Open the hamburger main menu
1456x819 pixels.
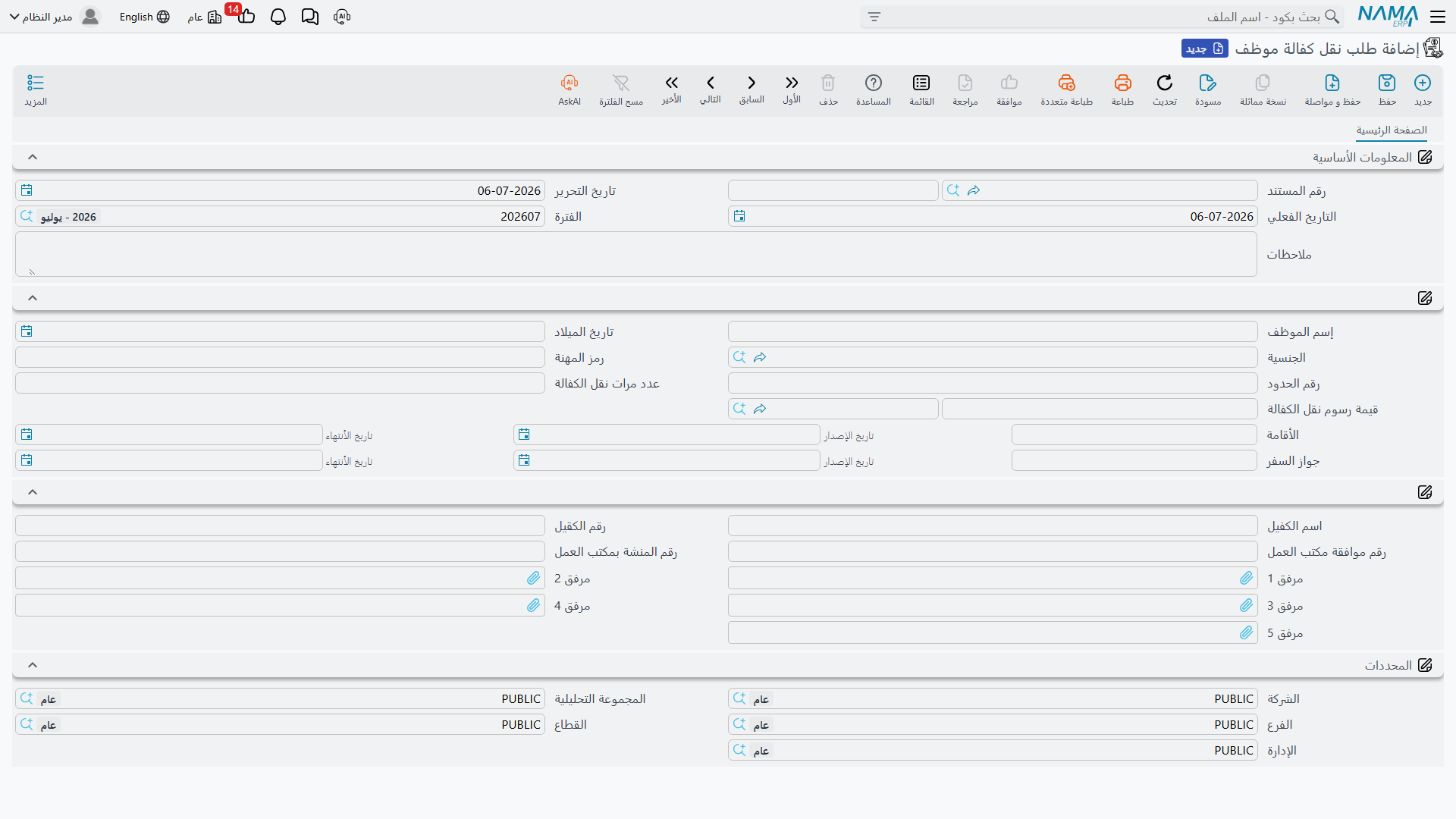click(x=1438, y=17)
